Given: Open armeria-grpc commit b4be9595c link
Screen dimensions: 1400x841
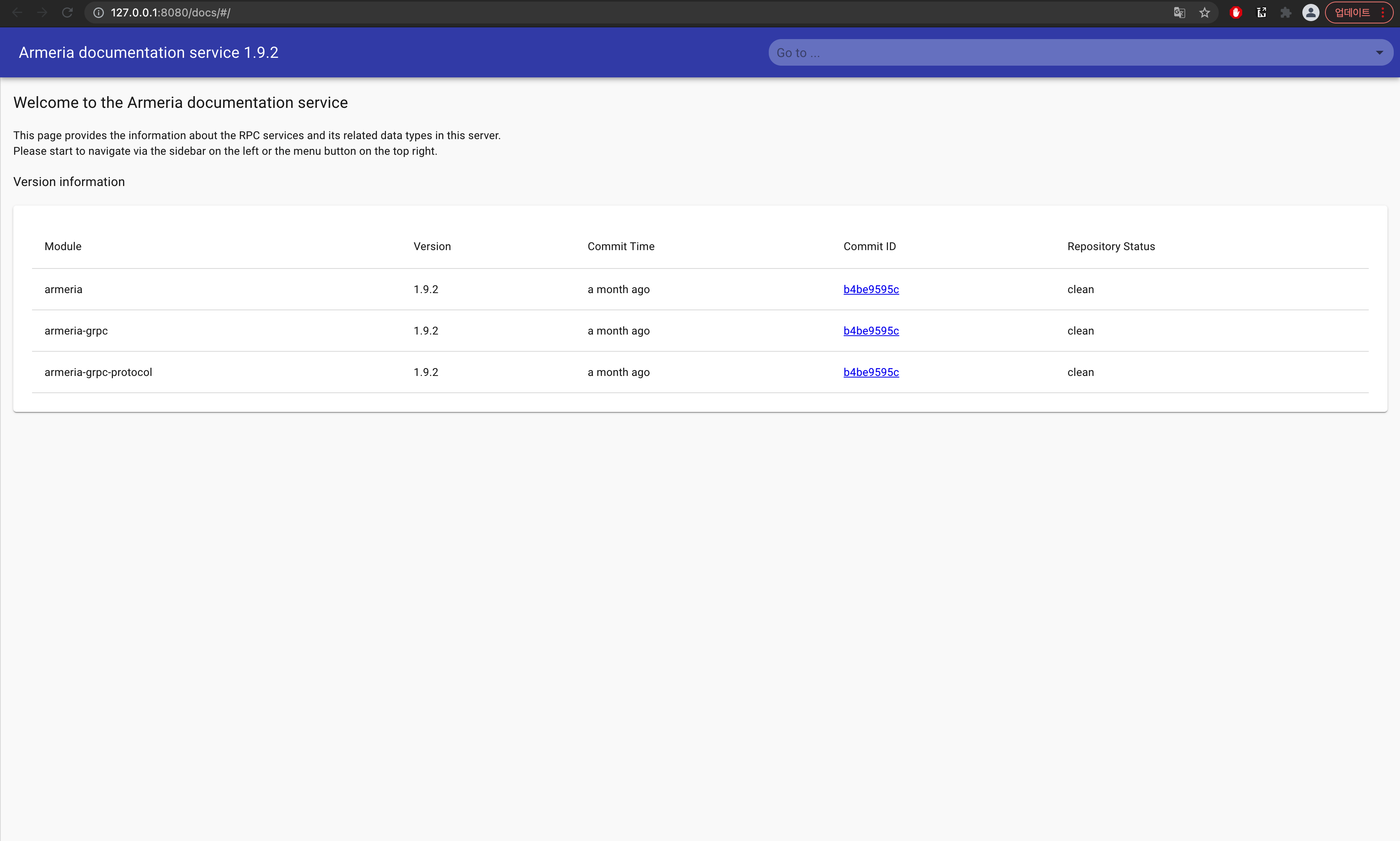Looking at the screenshot, I should click(x=871, y=330).
